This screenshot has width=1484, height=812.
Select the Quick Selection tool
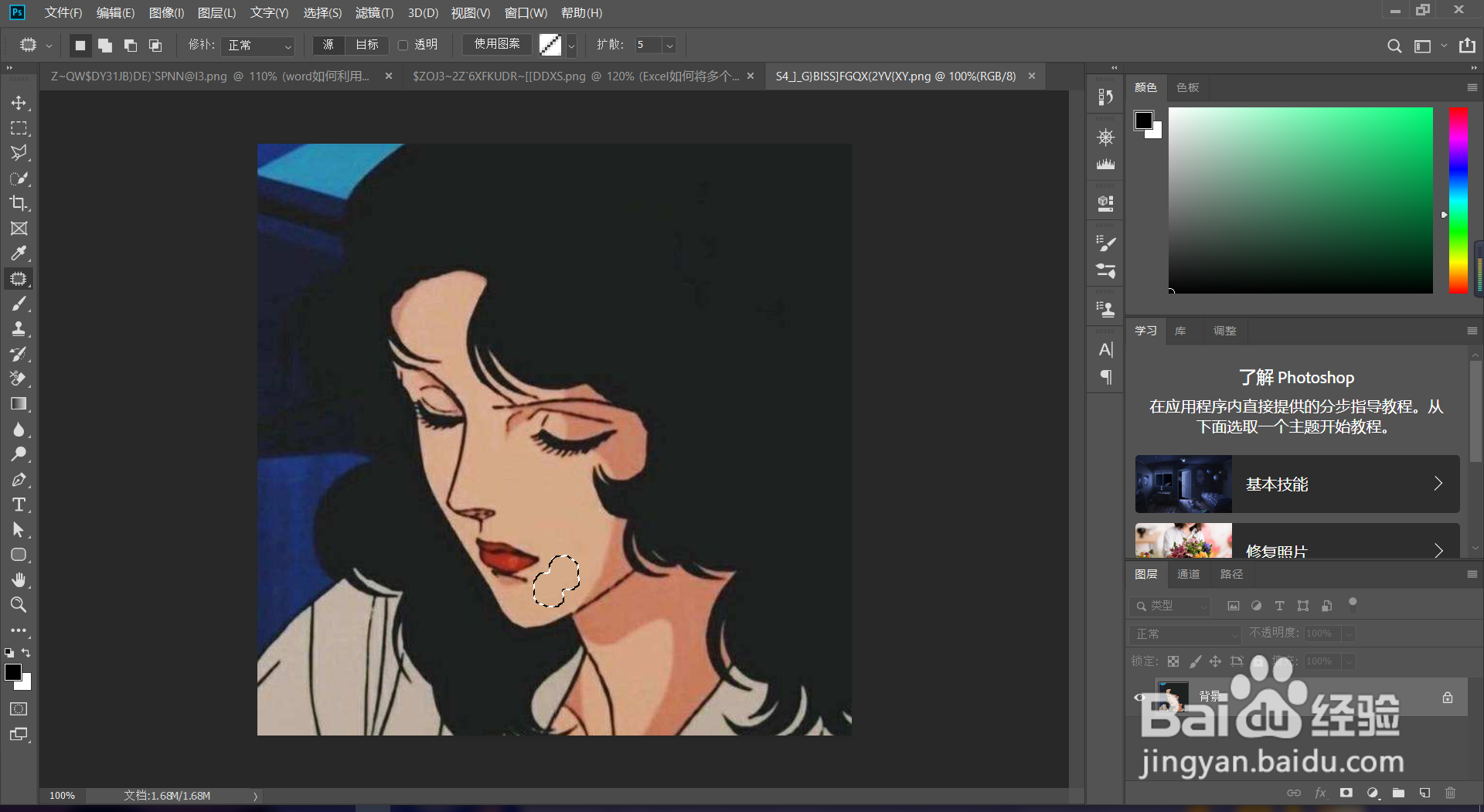click(19, 178)
